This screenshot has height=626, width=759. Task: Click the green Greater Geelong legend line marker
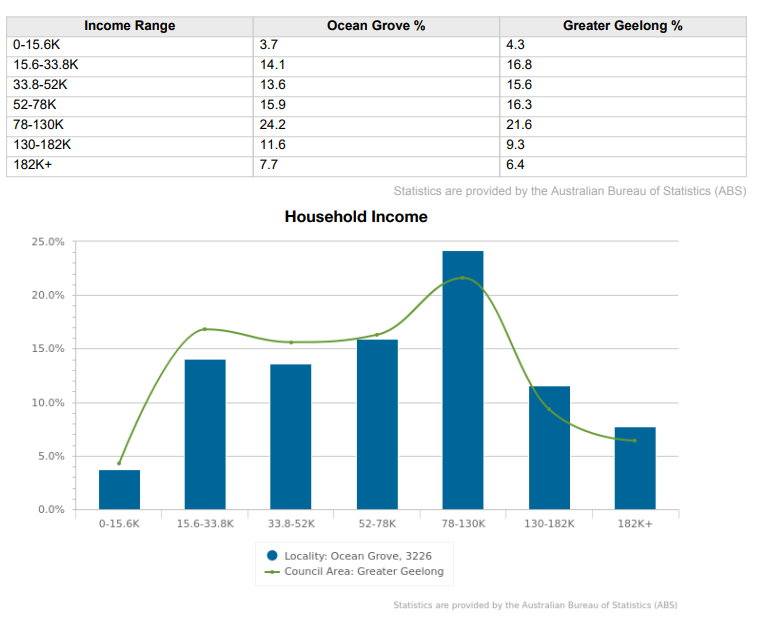(x=273, y=572)
